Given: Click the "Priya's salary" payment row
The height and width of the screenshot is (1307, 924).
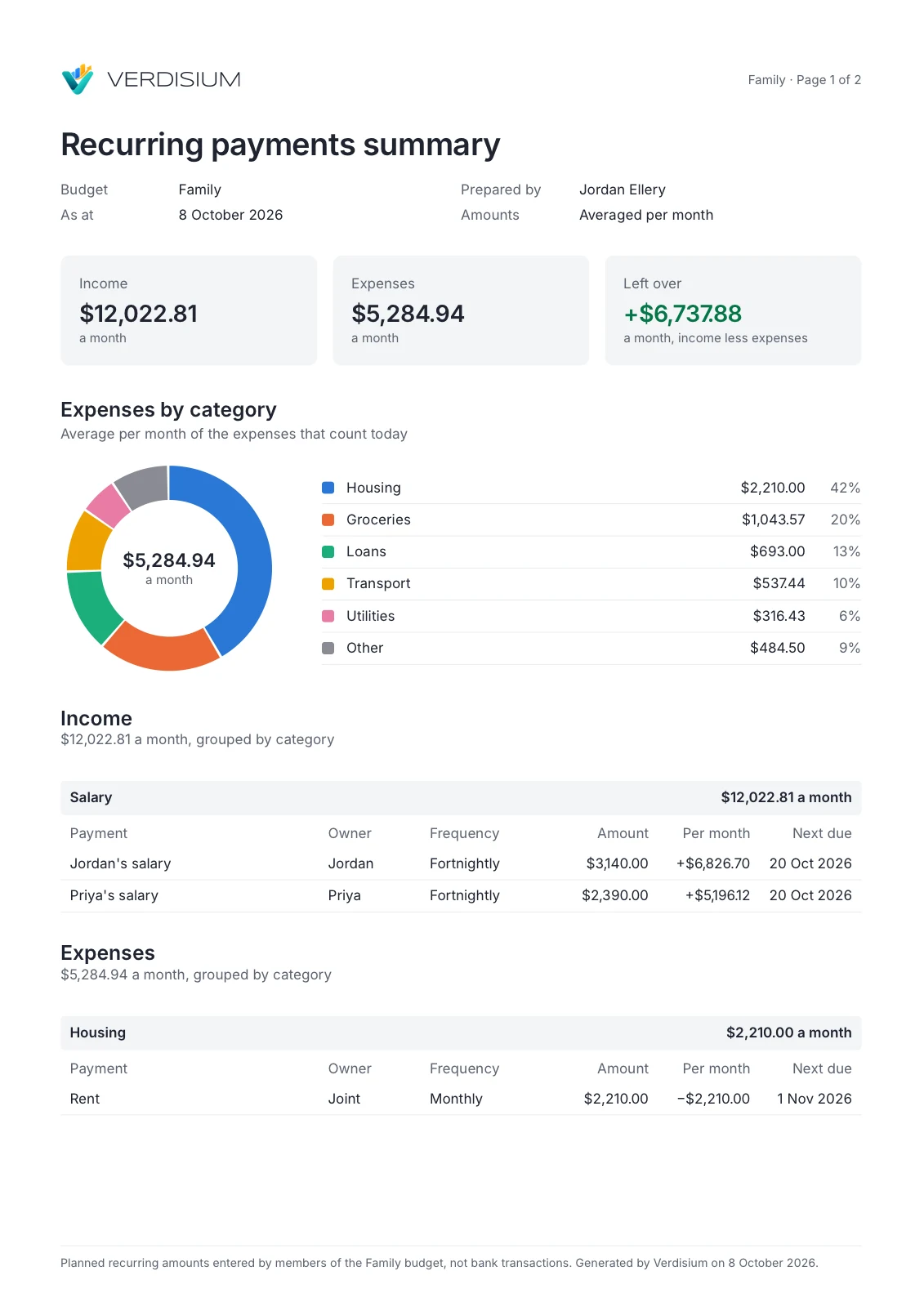Looking at the screenshot, I should coord(461,895).
